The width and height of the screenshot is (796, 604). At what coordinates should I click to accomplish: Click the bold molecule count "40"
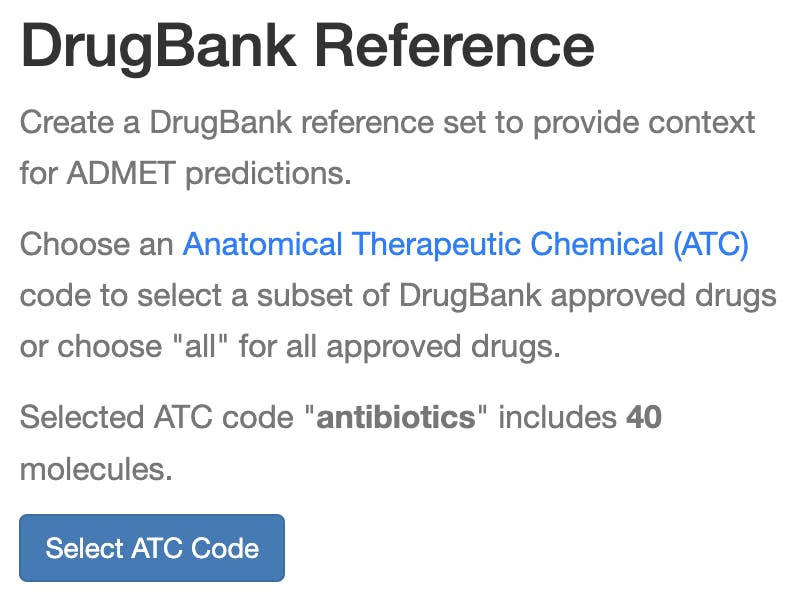coord(643,417)
